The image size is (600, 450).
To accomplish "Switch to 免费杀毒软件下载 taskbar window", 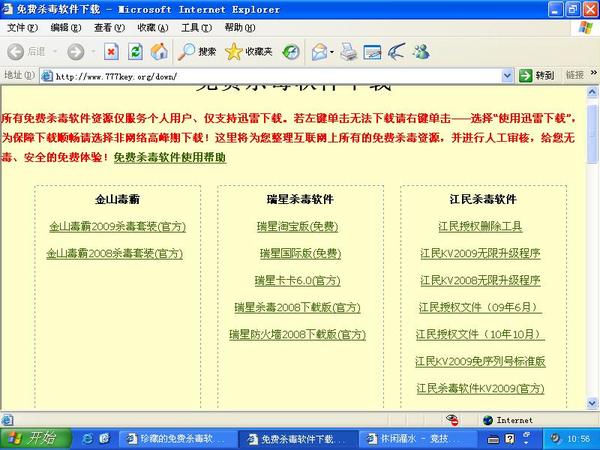I will pos(297,439).
